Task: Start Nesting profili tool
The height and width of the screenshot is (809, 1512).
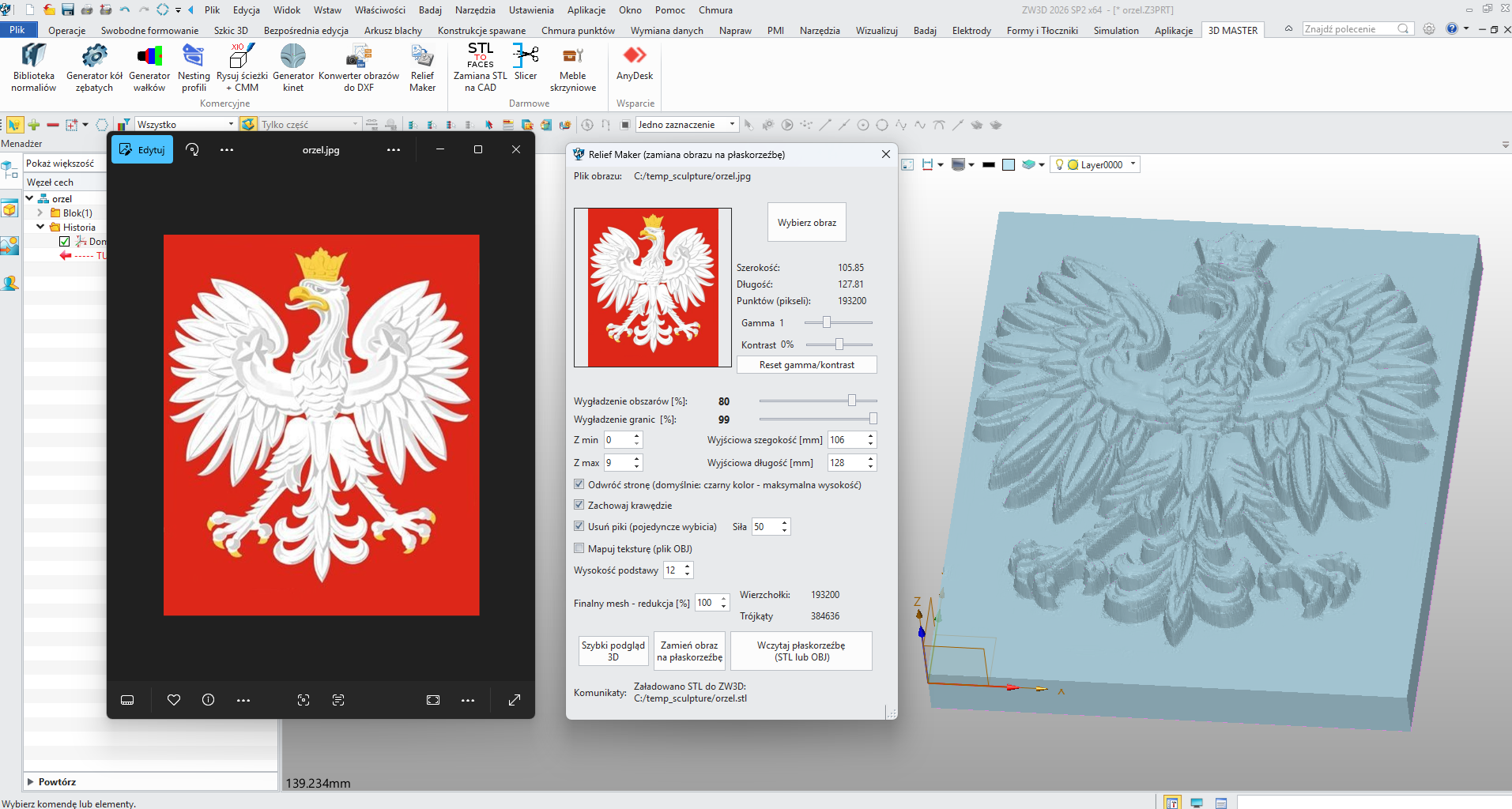Action: (x=194, y=67)
